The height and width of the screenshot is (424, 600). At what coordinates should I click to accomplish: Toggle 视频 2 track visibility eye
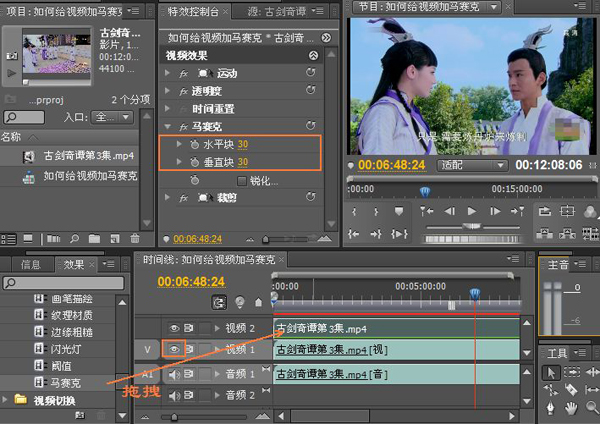(x=174, y=328)
